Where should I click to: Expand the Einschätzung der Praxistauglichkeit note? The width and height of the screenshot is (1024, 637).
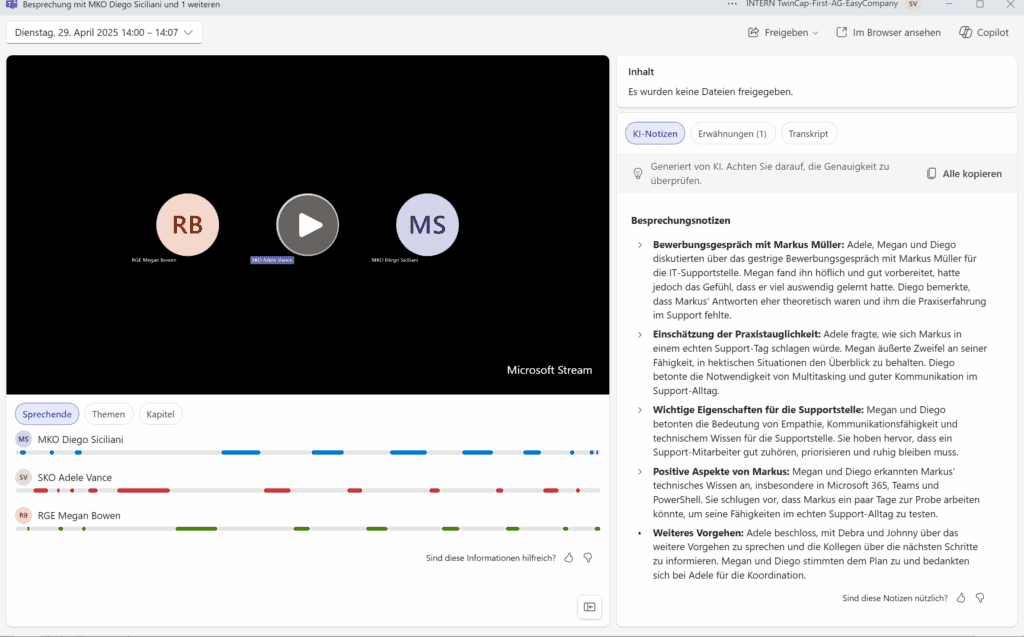pyautogui.click(x=639, y=335)
